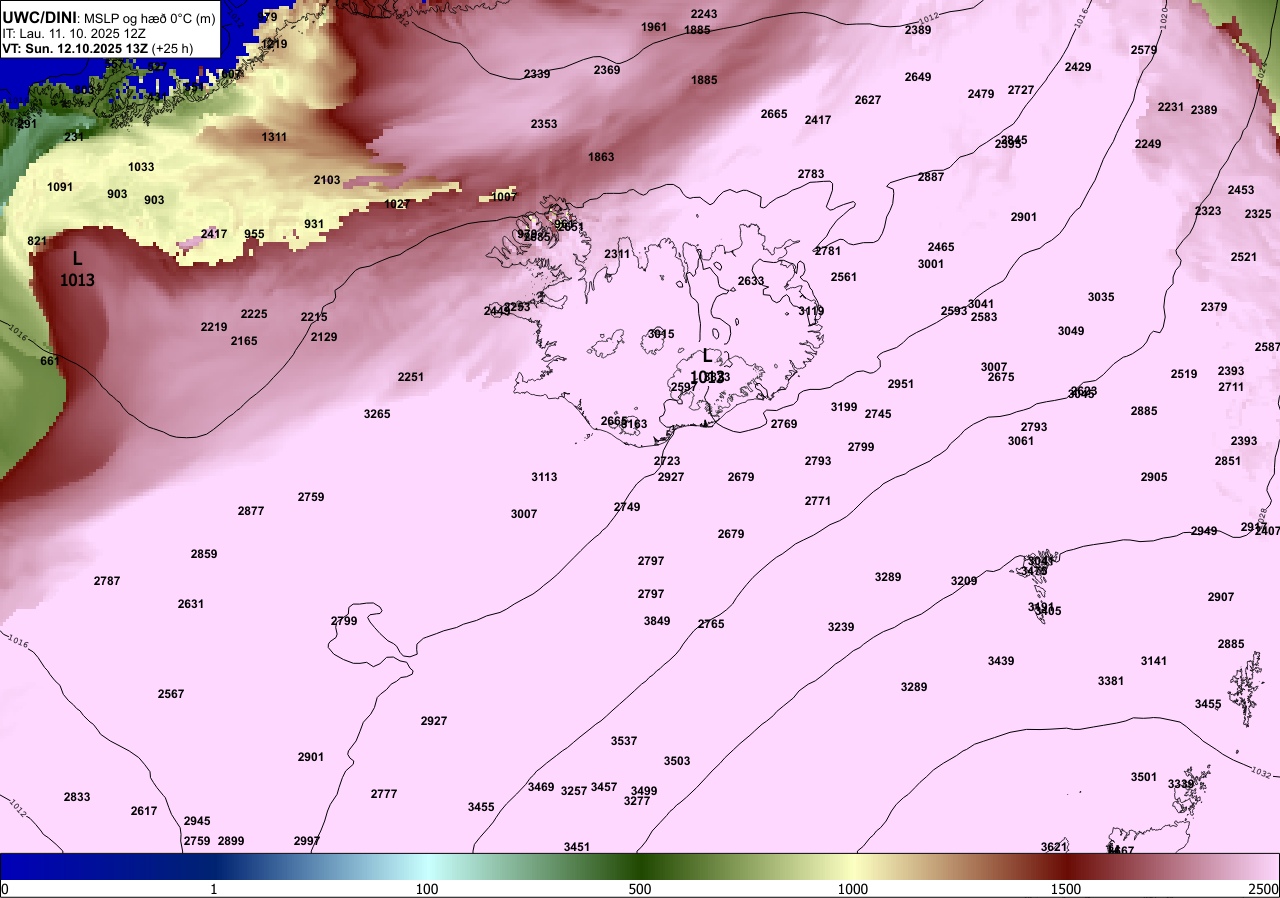Click the height value 1961

tap(654, 27)
